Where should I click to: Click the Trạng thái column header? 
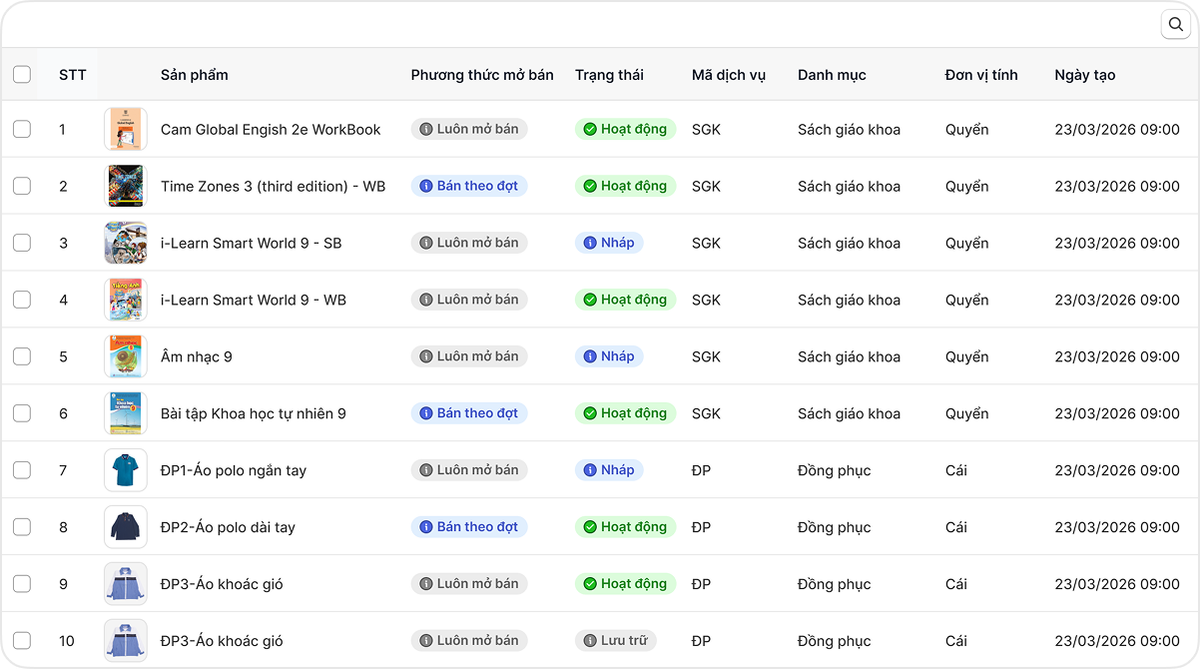(x=609, y=75)
